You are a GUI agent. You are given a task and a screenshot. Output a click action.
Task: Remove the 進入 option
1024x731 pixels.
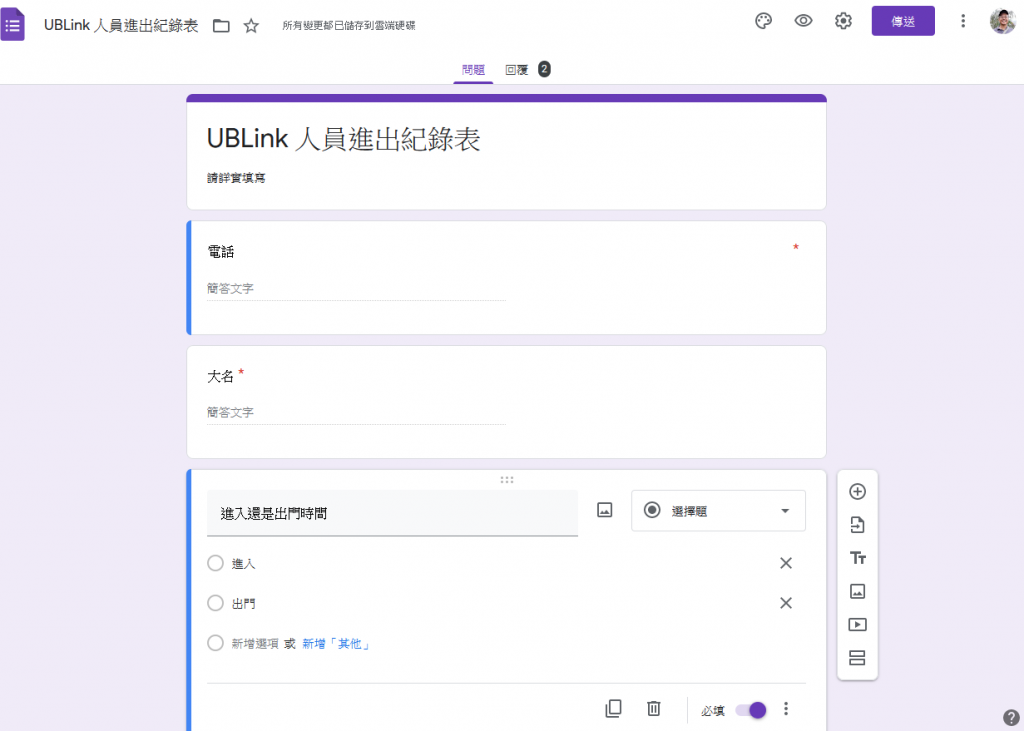point(786,563)
